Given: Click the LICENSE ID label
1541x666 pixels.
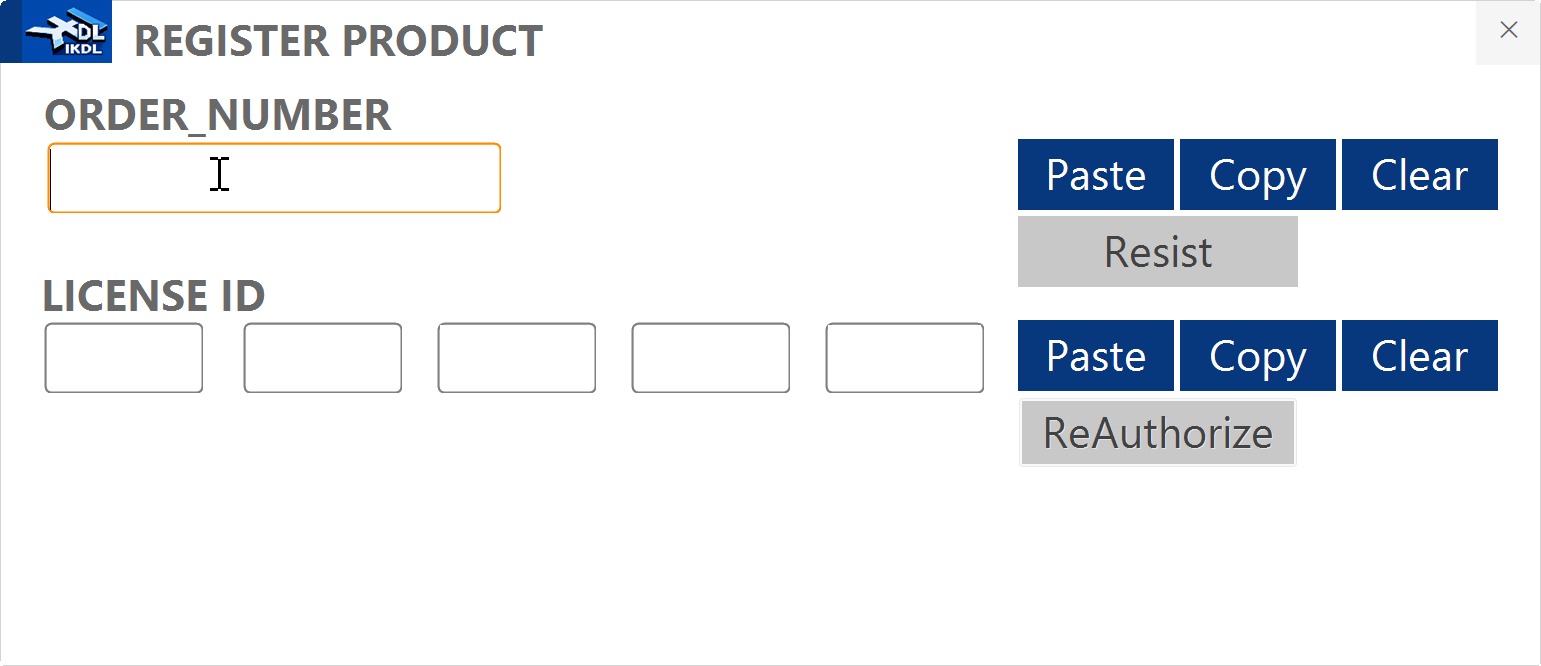Looking at the screenshot, I should 154,296.
